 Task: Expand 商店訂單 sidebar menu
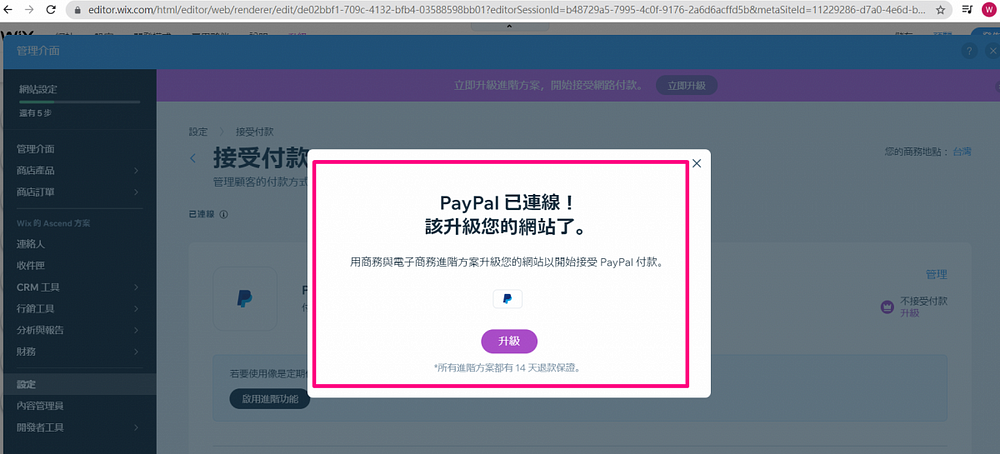click(78, 192)
